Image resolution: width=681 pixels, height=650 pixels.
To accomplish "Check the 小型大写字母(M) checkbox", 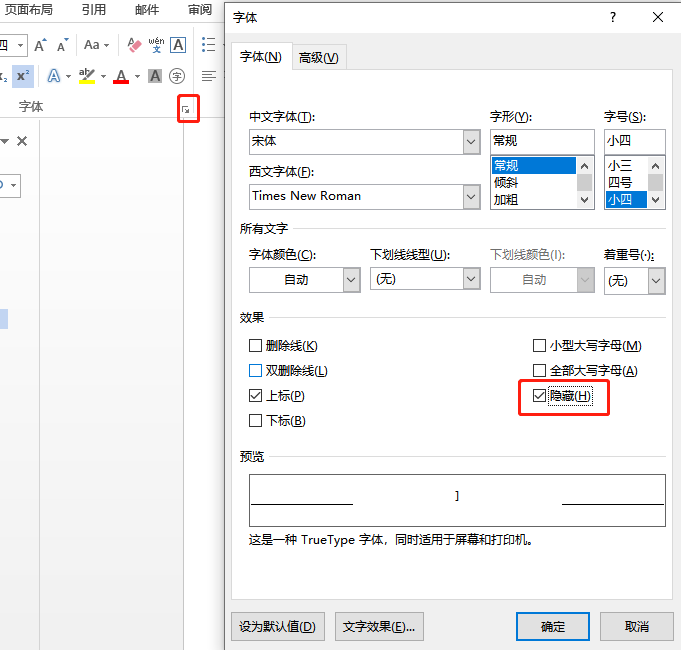I will pyautogui.click(x=539, y=346).
